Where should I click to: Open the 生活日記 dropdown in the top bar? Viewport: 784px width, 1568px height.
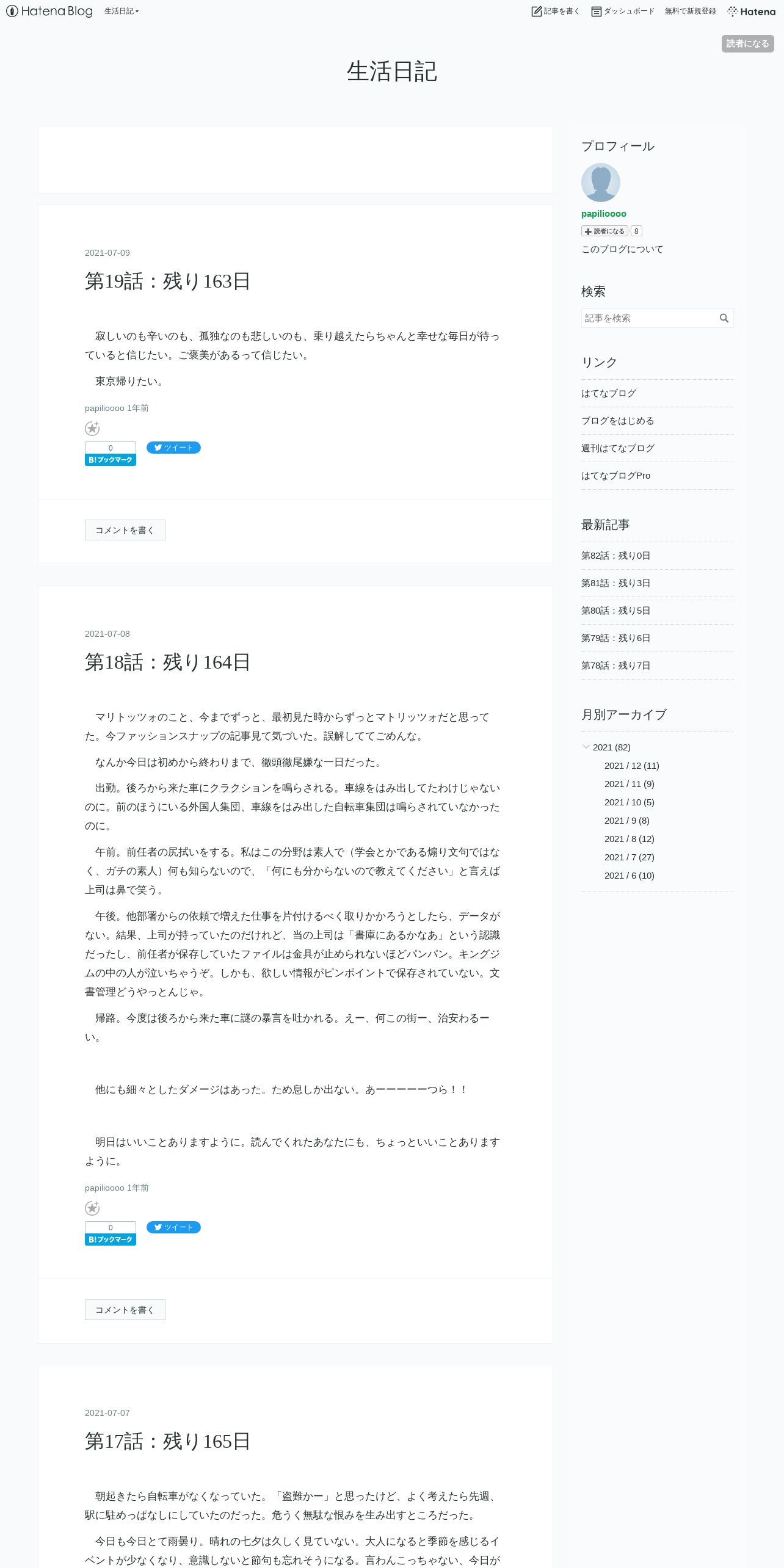pos(122,11)
